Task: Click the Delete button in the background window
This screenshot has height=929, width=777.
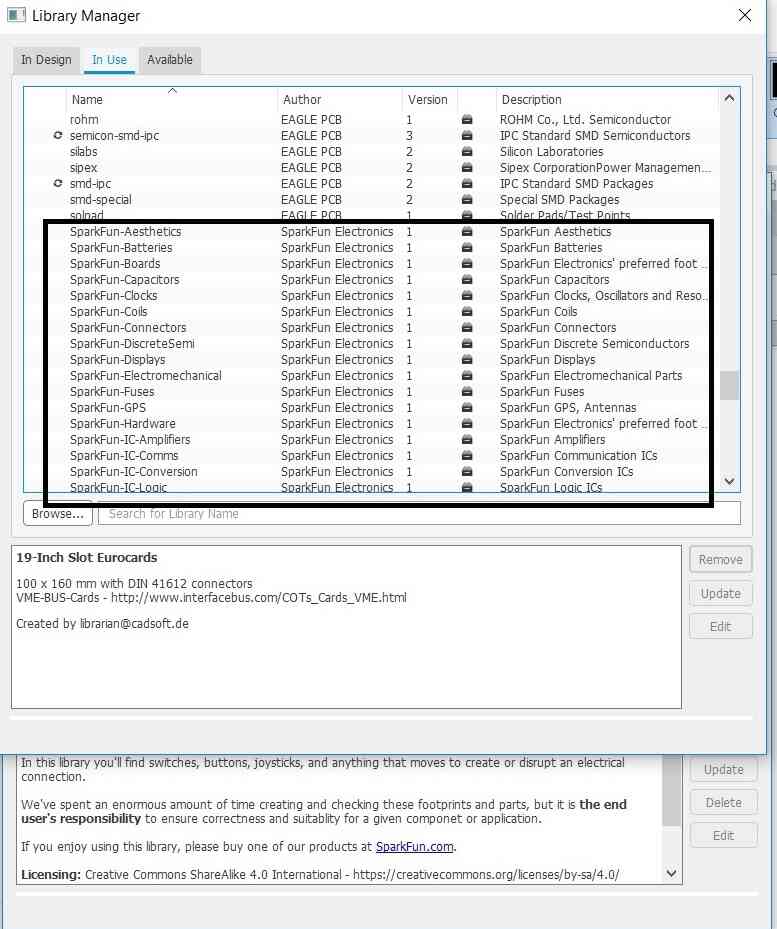Action: click(724, 802)
